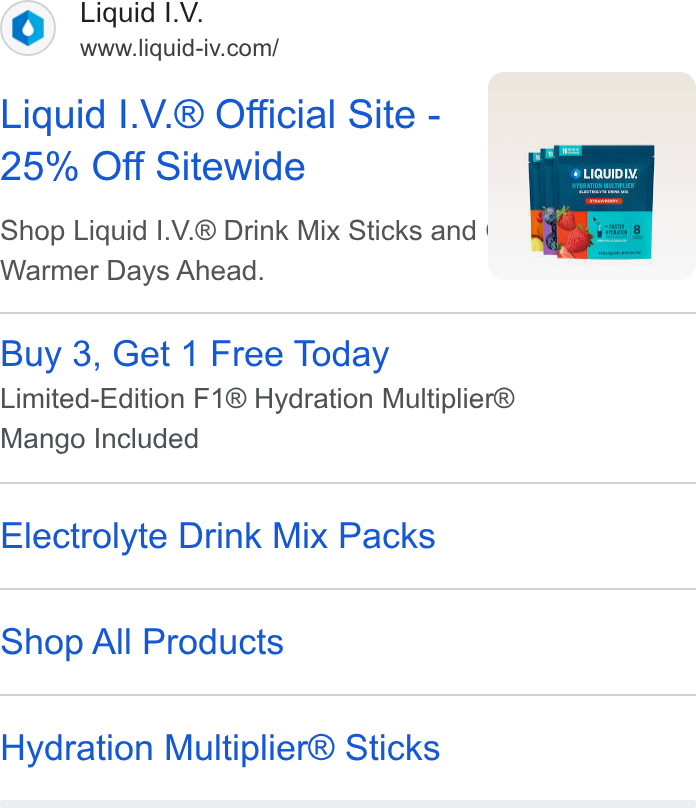Image resolution: width=696 pixels, height=808 pixels.
Task: Click the www.liquid-iv.com URL text
Action: pos(179,48)
